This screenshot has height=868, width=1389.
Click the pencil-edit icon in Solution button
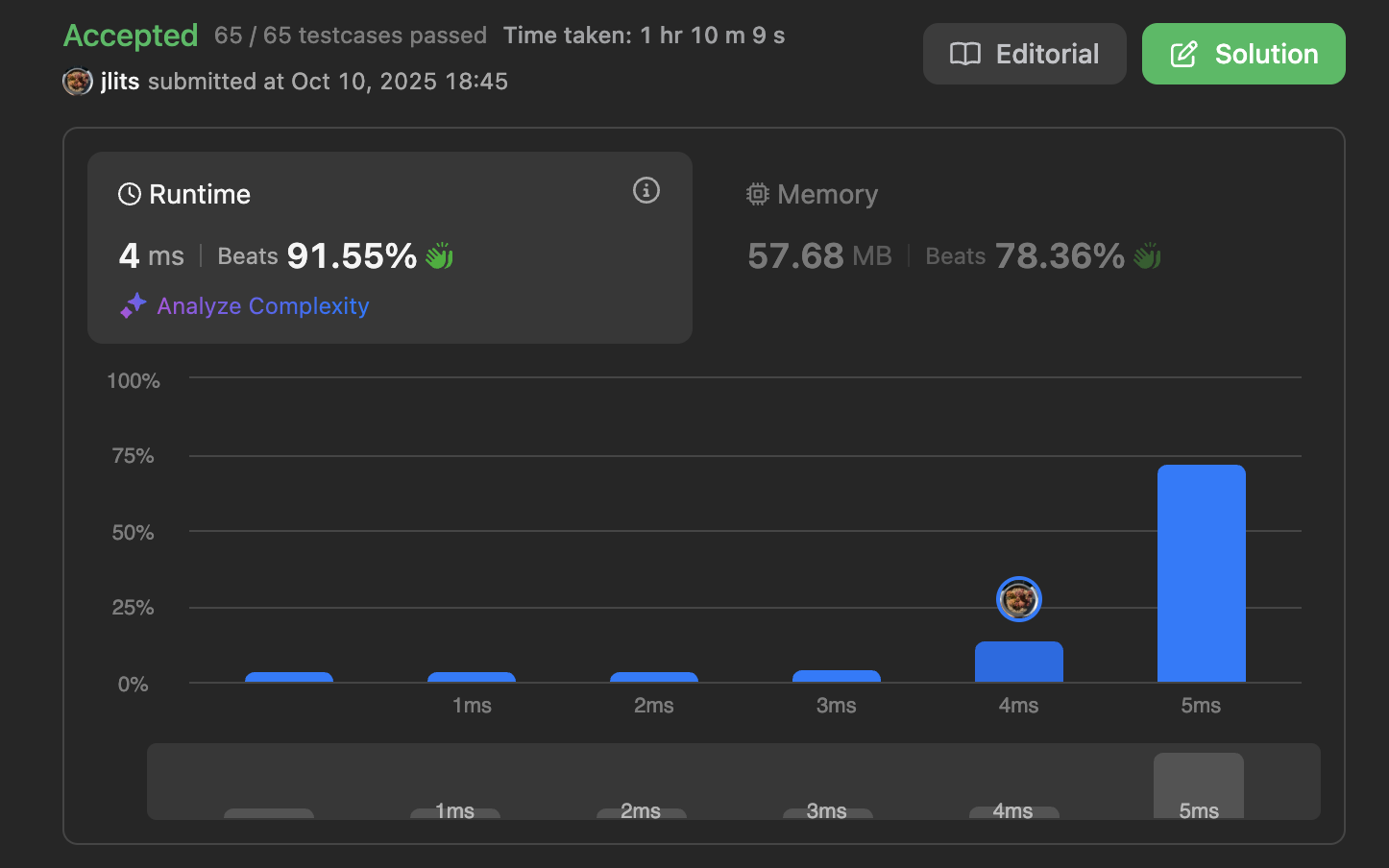click(1184, 54)
